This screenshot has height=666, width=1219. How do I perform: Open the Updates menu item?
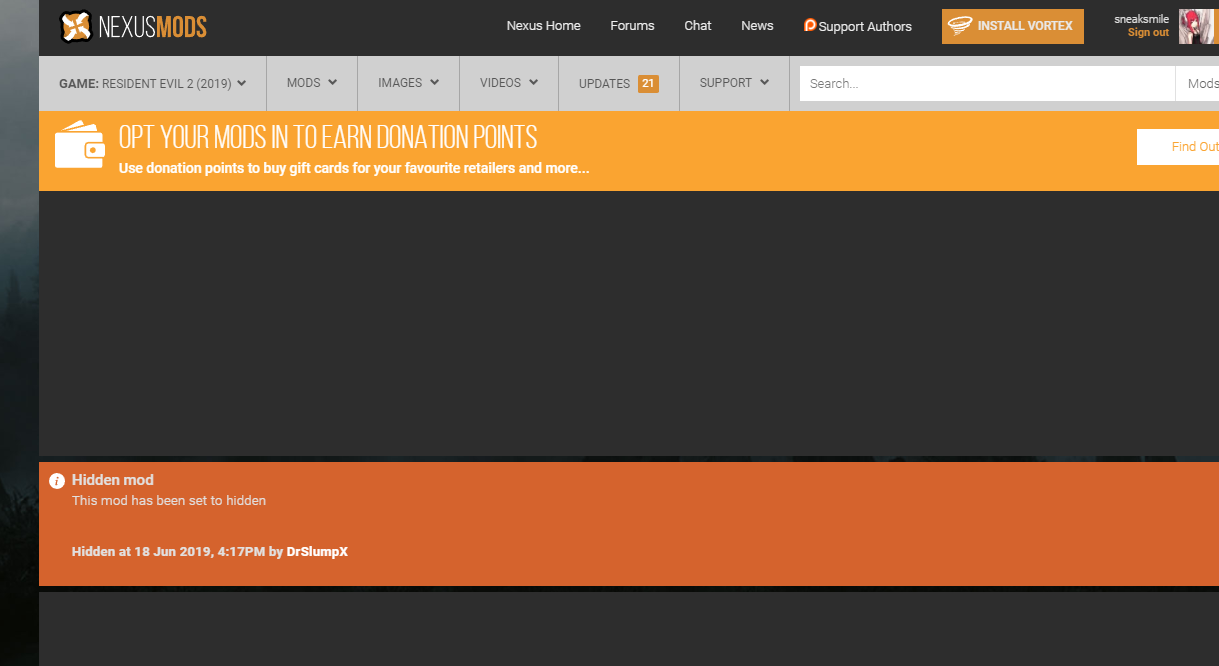click(x=618, y=84)
